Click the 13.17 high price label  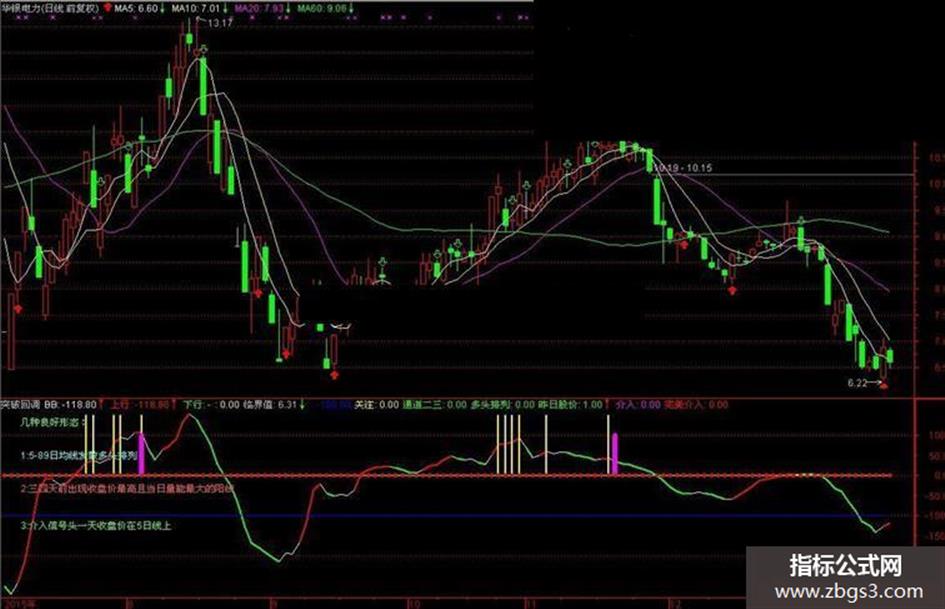click(x=220, y=24)
